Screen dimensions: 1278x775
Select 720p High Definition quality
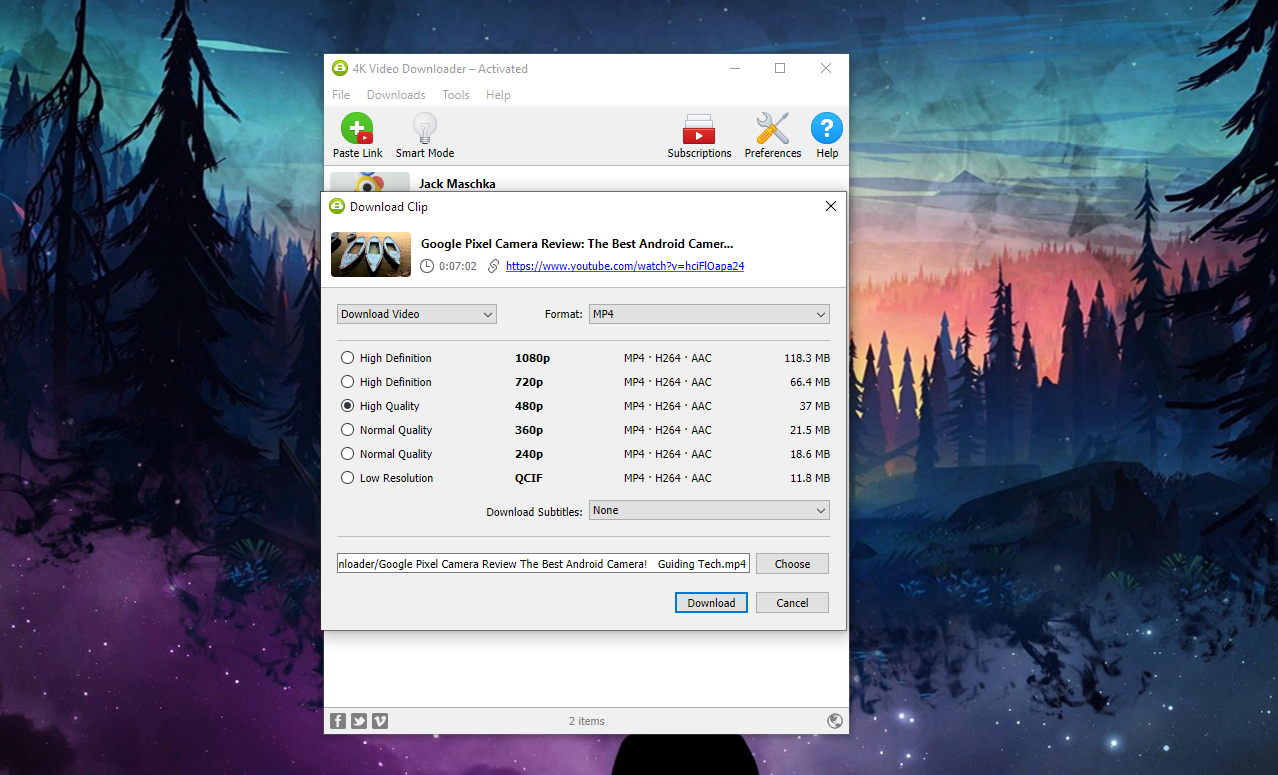click(347, 381)
